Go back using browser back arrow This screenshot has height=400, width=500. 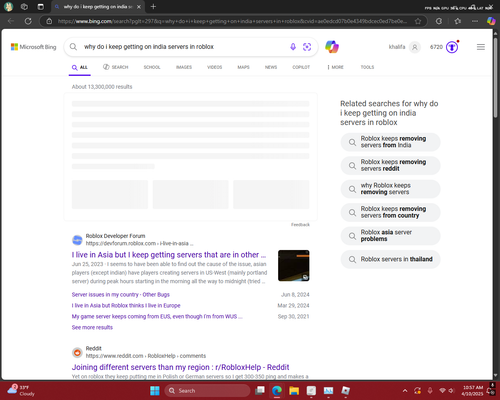(11, 21)
